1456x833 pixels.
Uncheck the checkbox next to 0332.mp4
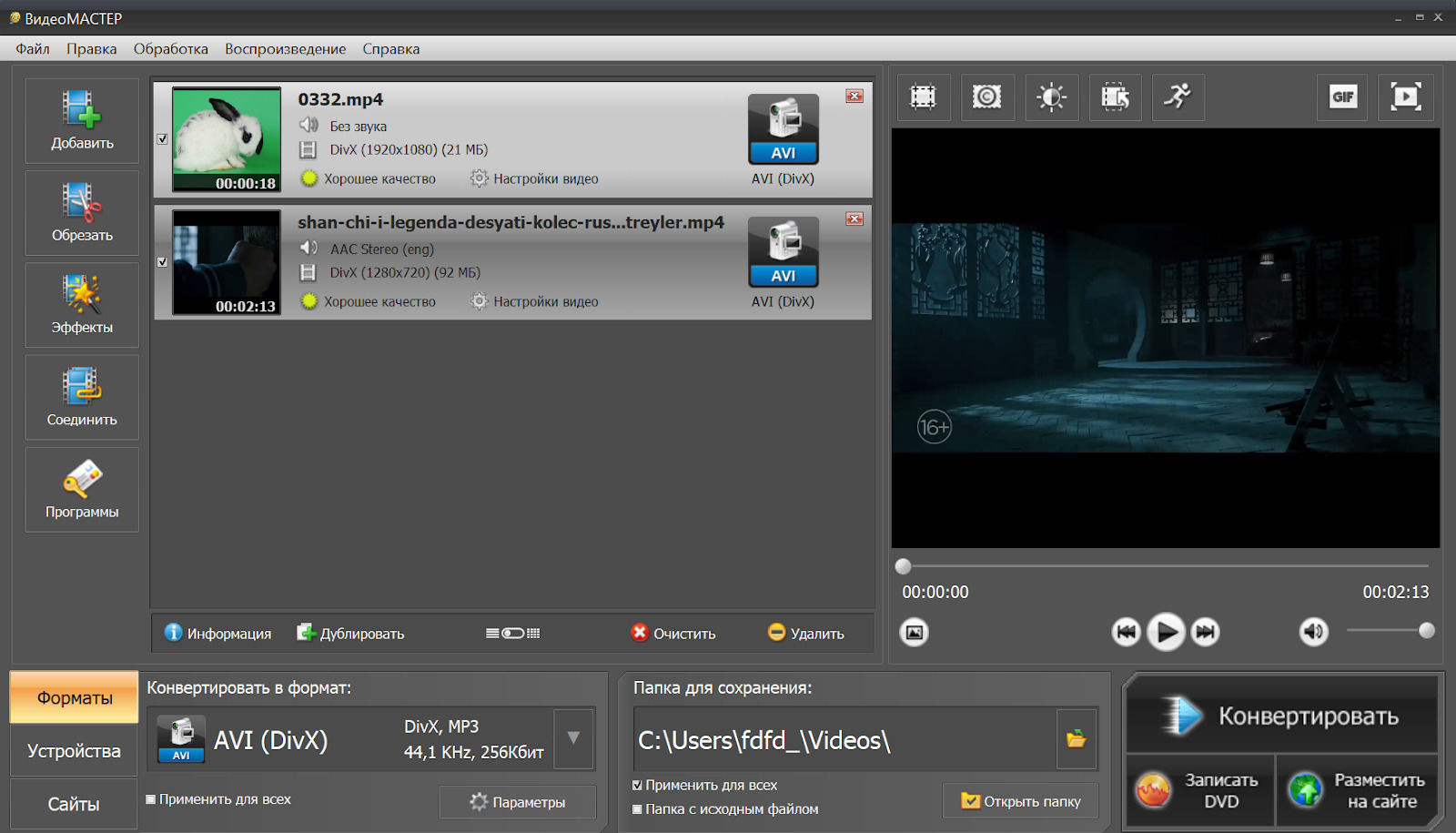[162, 139]
